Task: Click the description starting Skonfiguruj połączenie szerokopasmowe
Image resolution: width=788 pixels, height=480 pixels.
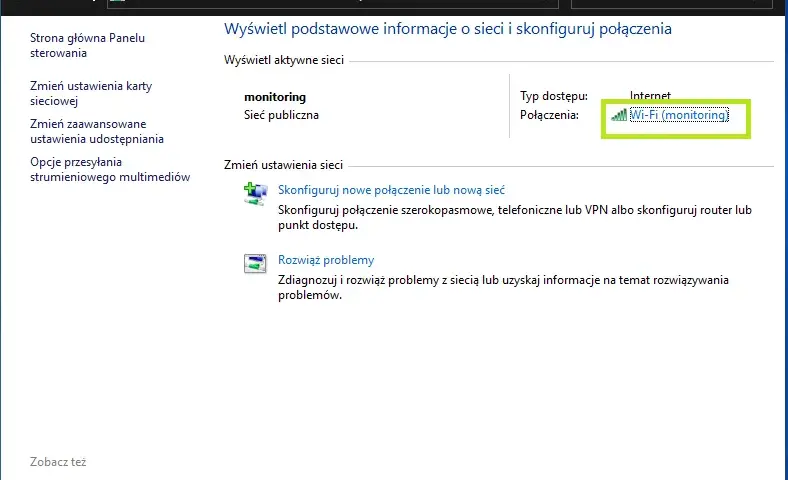Action: [515, 217]
